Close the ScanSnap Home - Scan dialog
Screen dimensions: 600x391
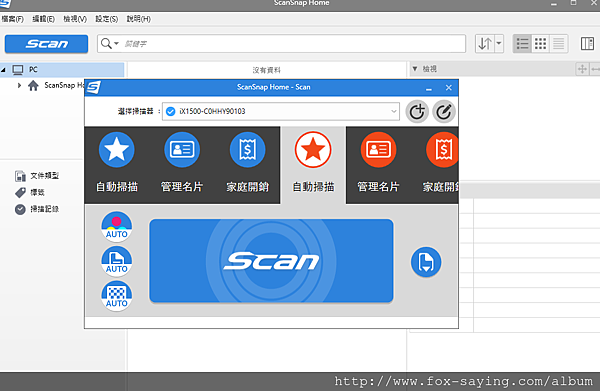(449, 88)
